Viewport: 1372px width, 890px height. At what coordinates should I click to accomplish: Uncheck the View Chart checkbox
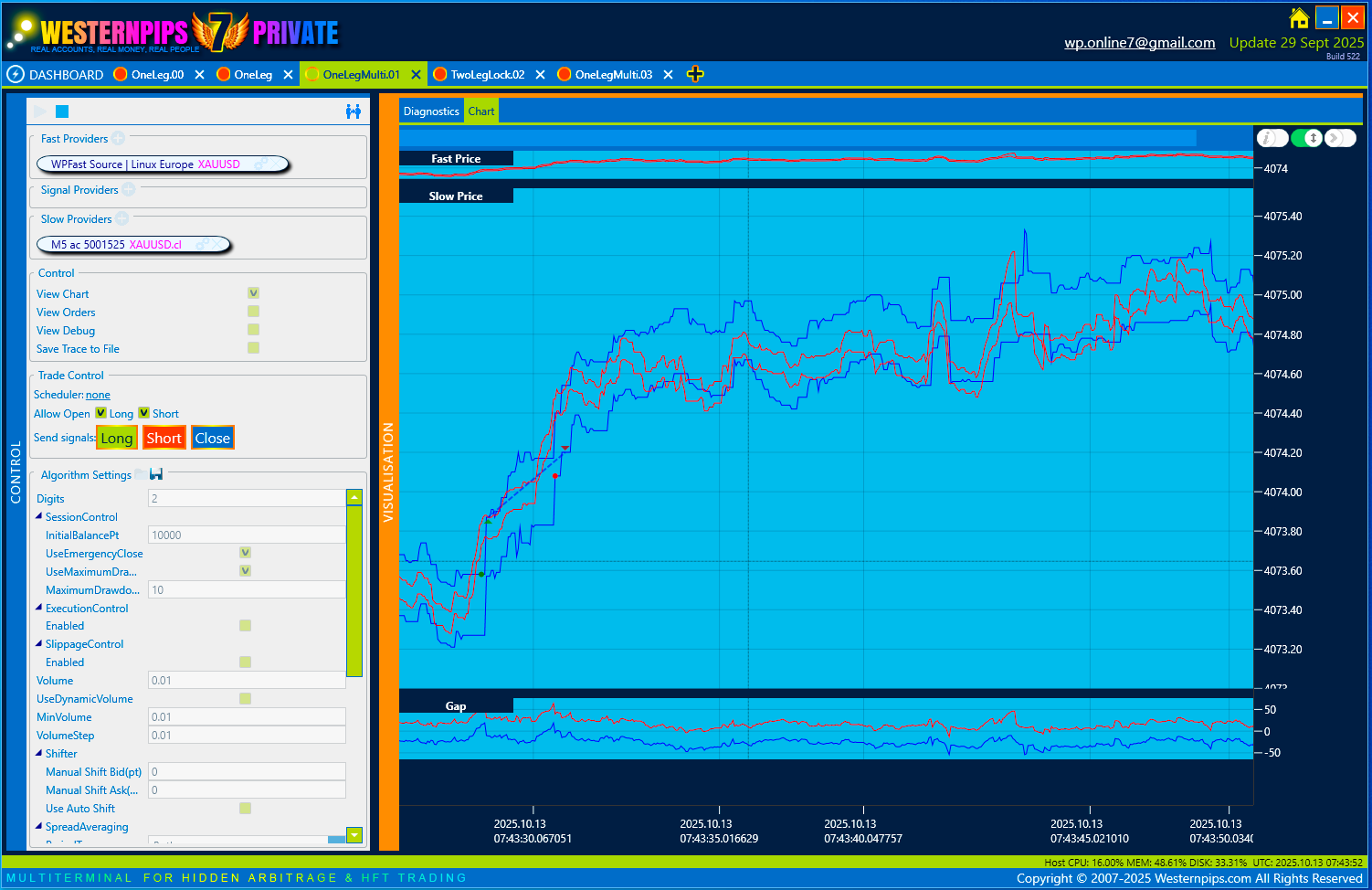pyautogui.click(x=253, y=293)
